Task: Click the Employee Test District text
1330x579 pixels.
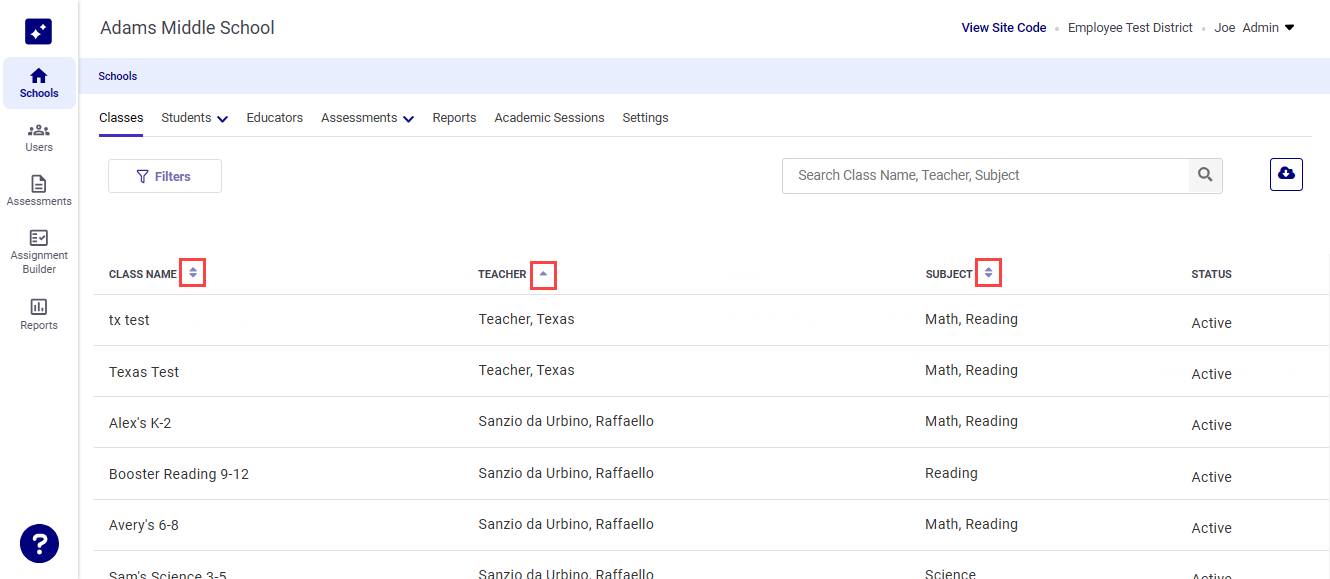Action: 1130,28
